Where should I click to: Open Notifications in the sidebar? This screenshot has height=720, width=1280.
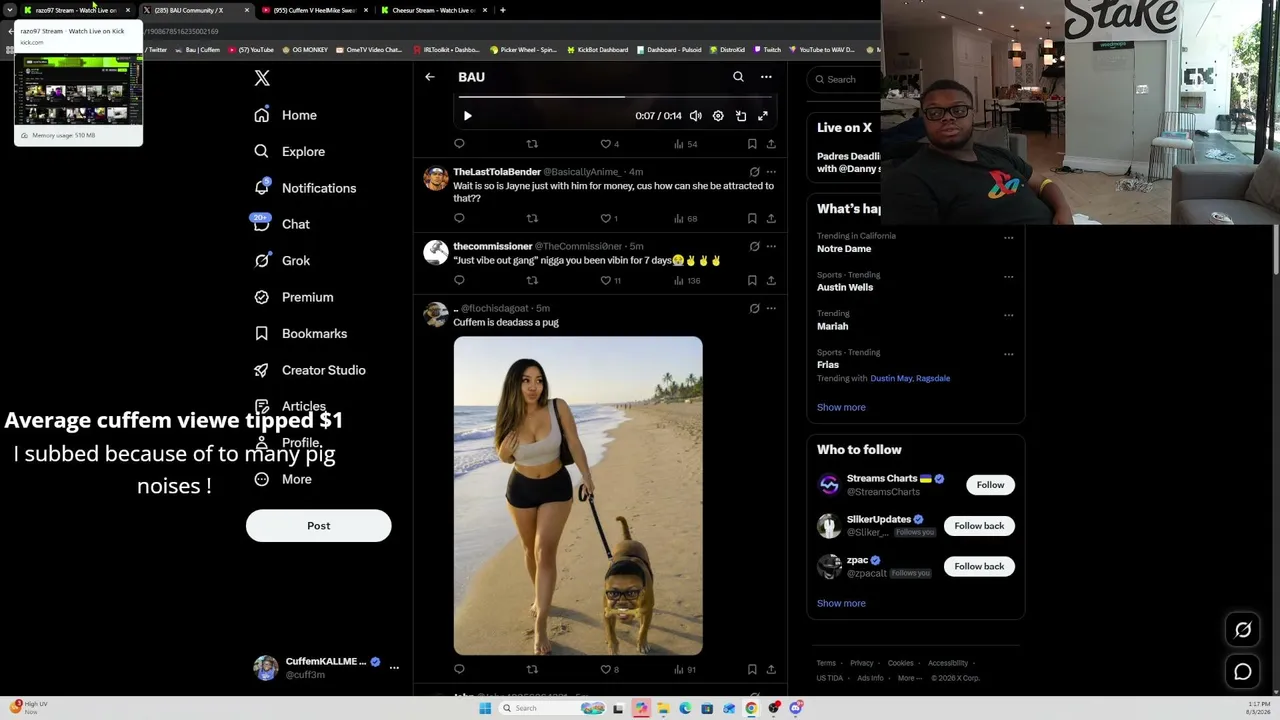[x=304, y=188]
